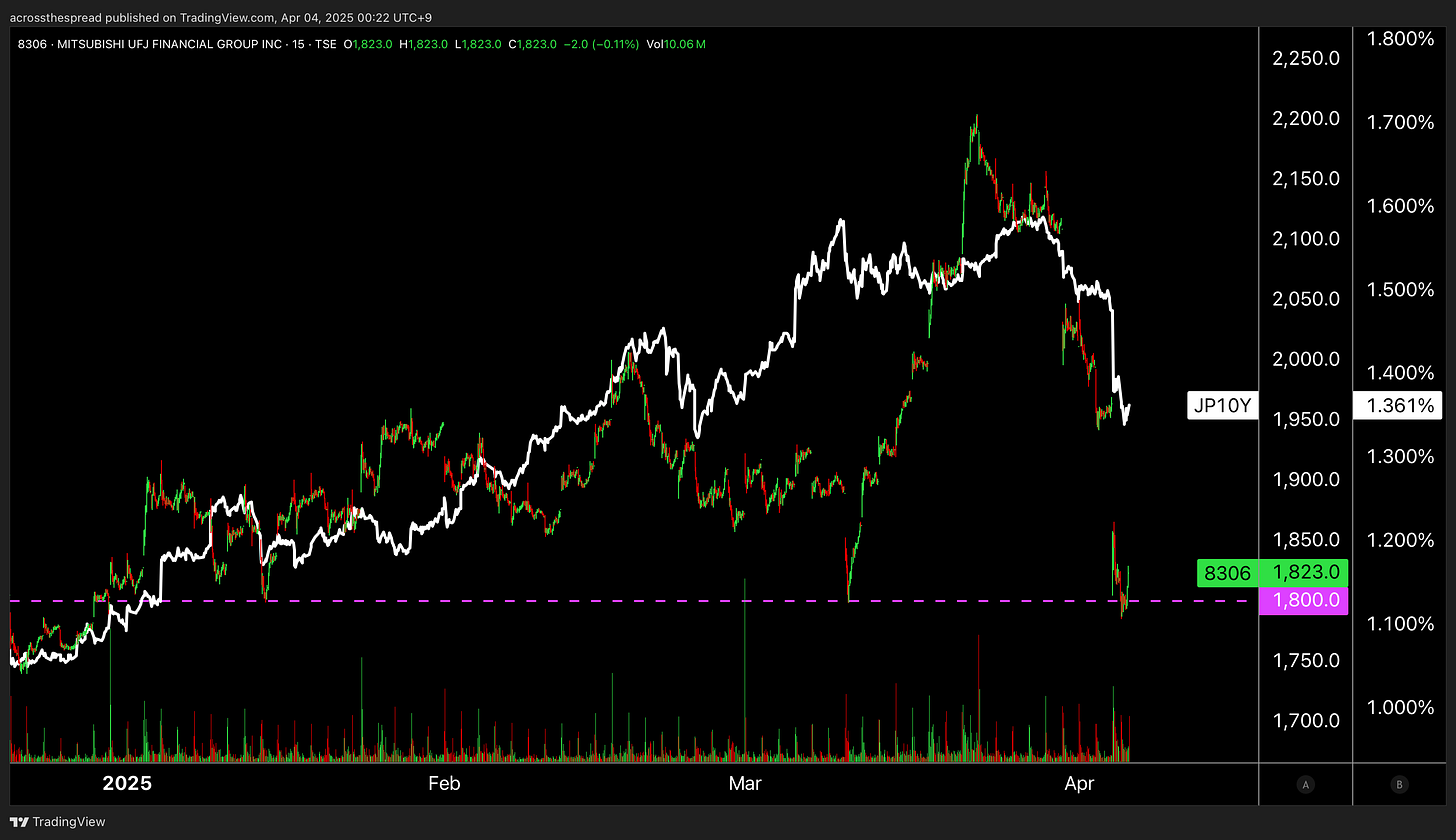Image resolution: width=1456 pixels, height=840 pixels.
Task: Click the 2025 label on time axis
Action: click(x=127, y=784)
